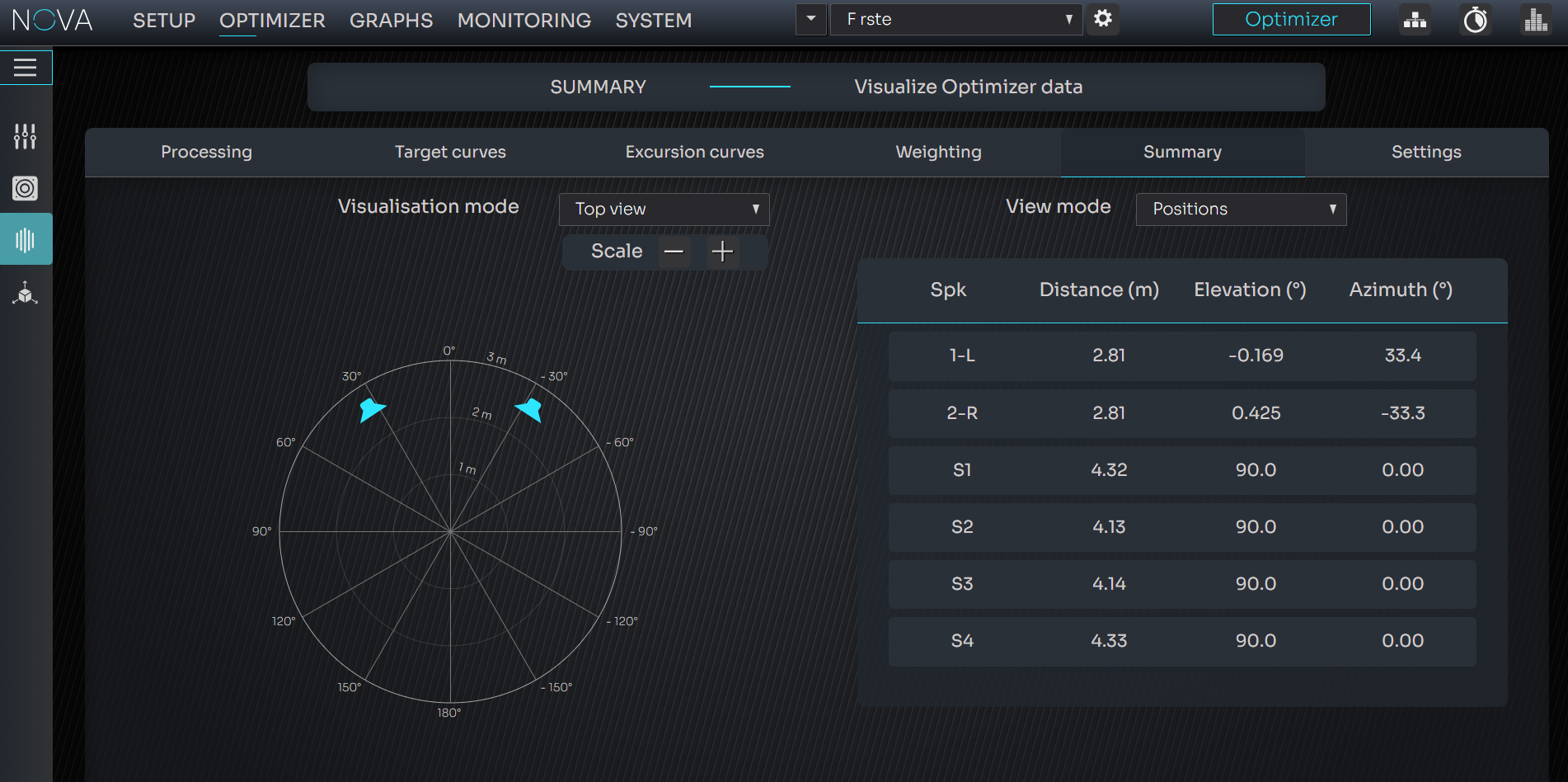This screenshot has width=1568, height=782.
Task: Open the View mode Positions dropdown
Action: pos(1241,210)
